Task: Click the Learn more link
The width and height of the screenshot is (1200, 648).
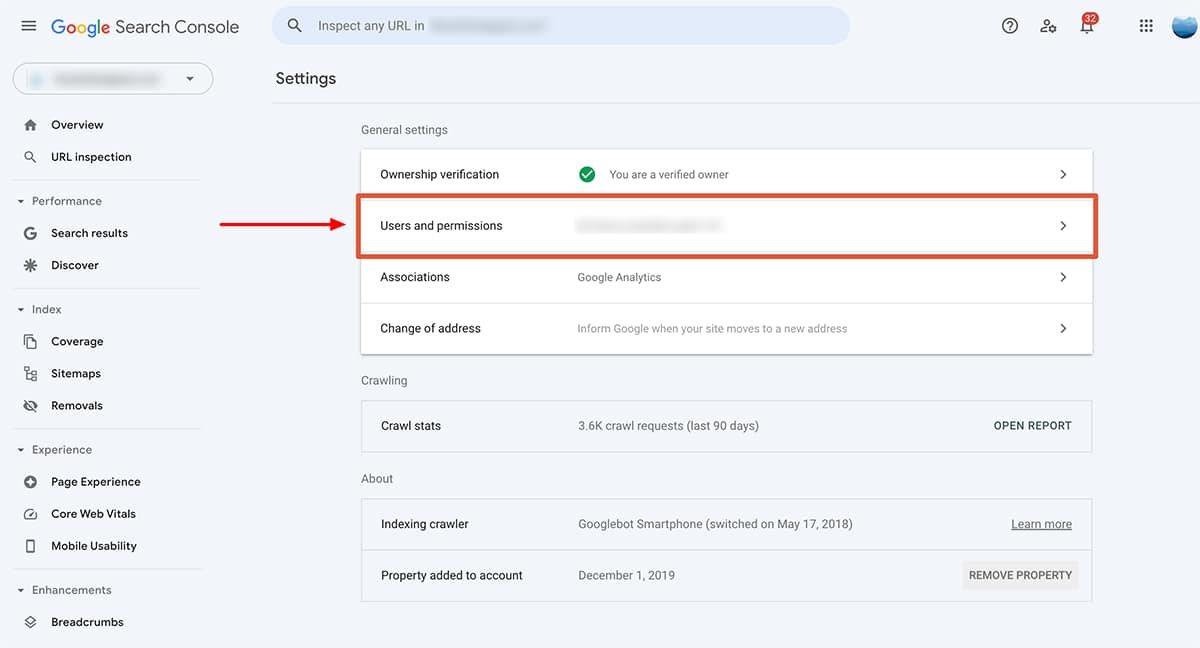Action: pos(1041,523)
